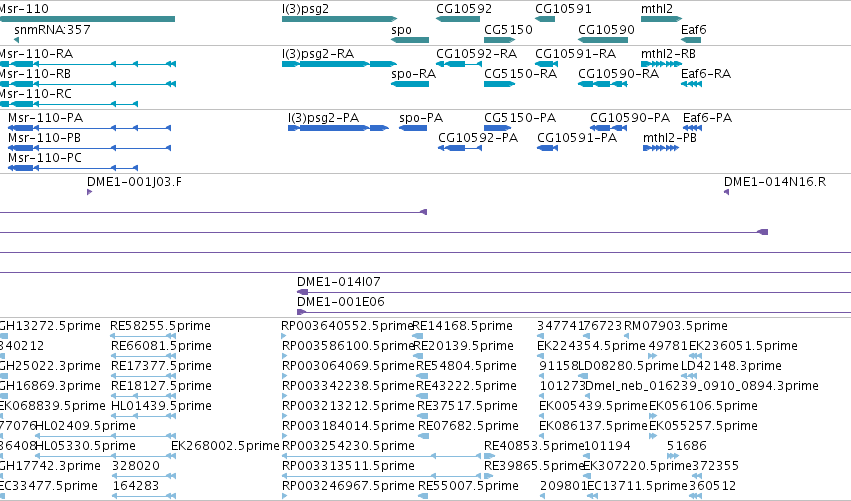Open BAC clone DME1-014I07

[339, 282]
